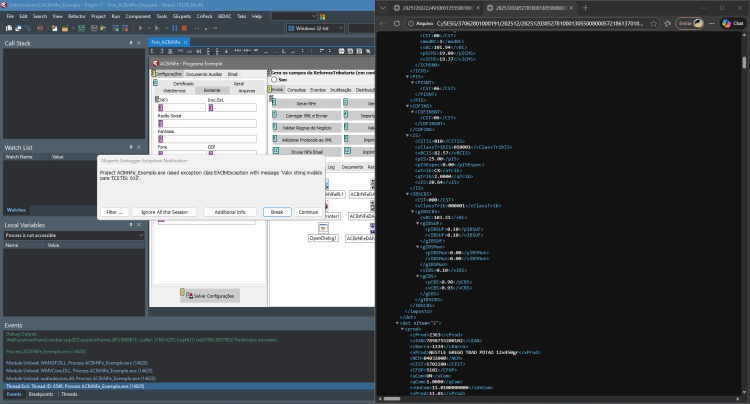The image size is (750, 404).
Task: Reload the page in Edge browser
Action: pyautogui.click(x=397, y=23)
